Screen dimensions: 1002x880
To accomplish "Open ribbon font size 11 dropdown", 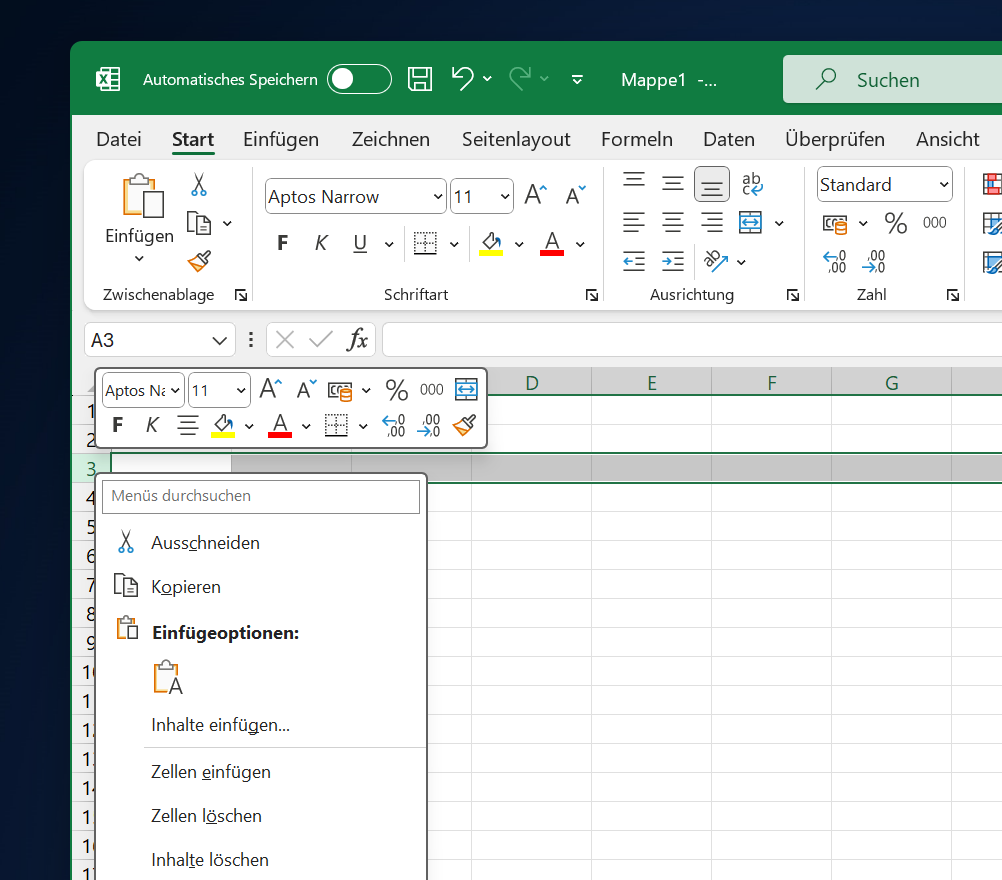I will pyautogui.click(x=505, y=196).
